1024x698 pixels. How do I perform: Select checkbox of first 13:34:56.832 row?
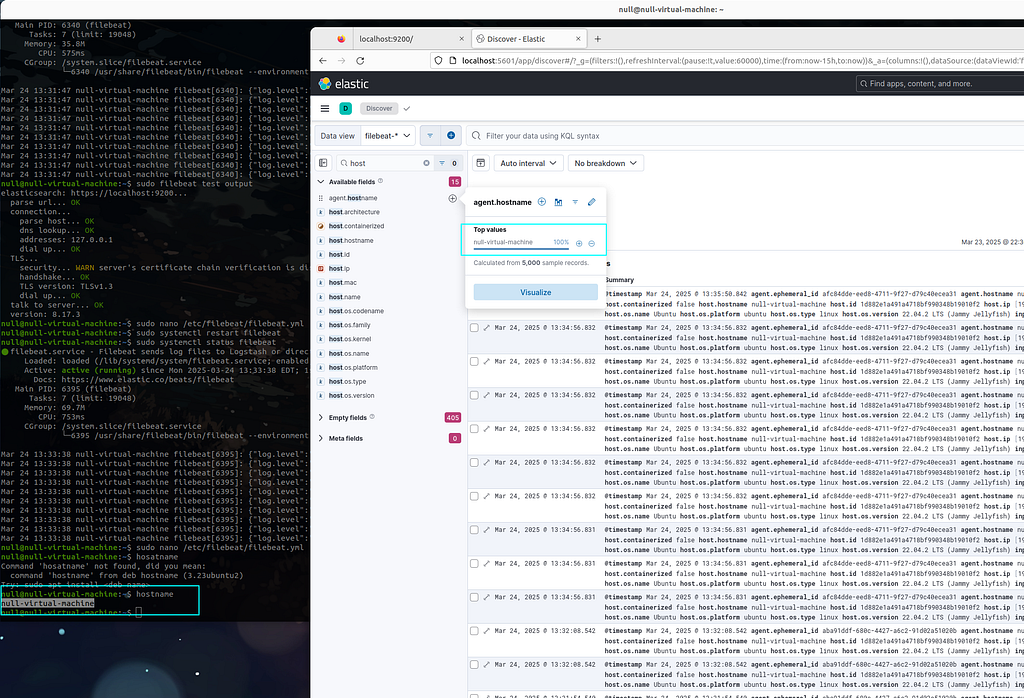click(x=474, y=328)
